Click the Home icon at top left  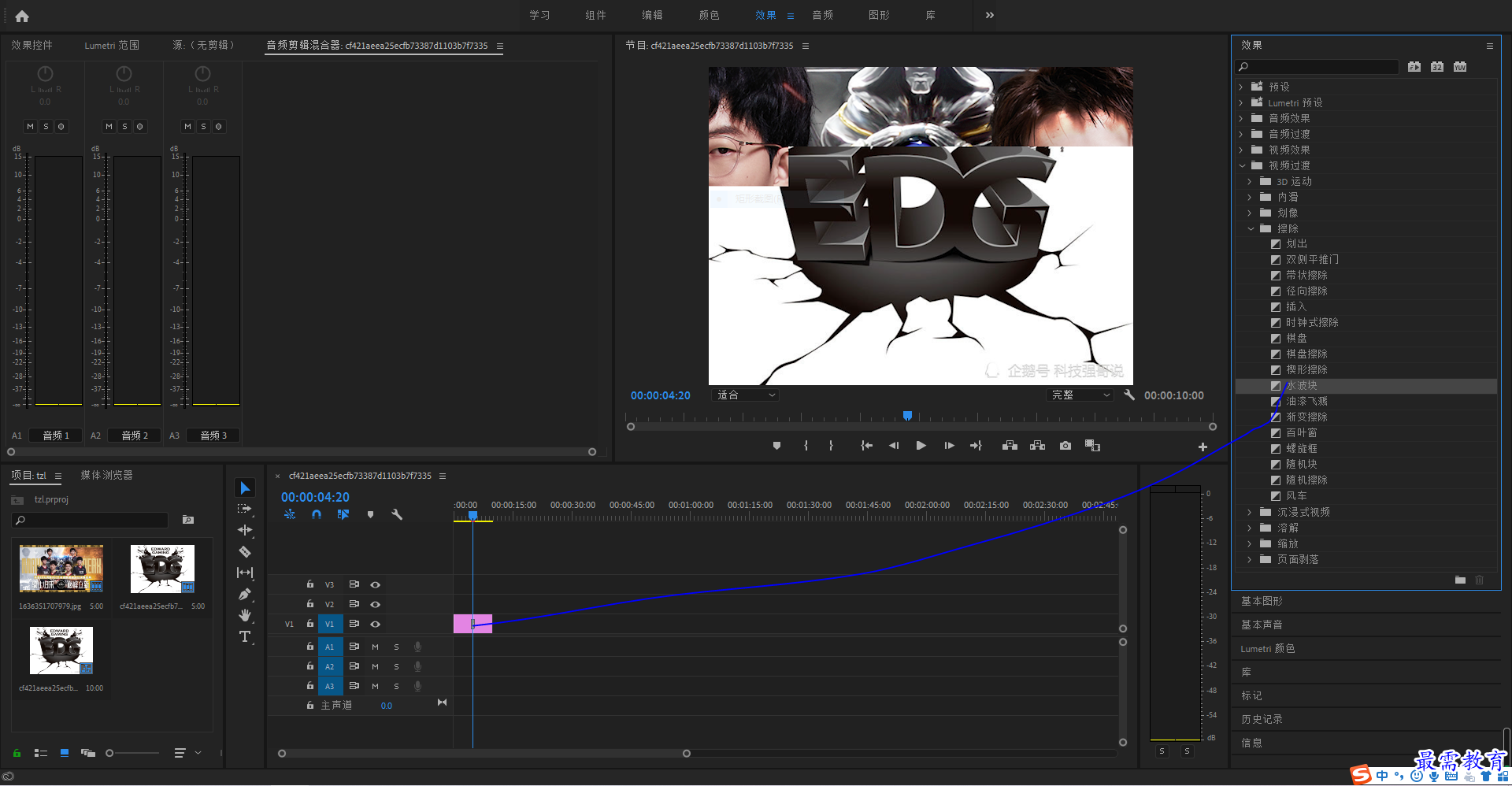pos(22,16)
